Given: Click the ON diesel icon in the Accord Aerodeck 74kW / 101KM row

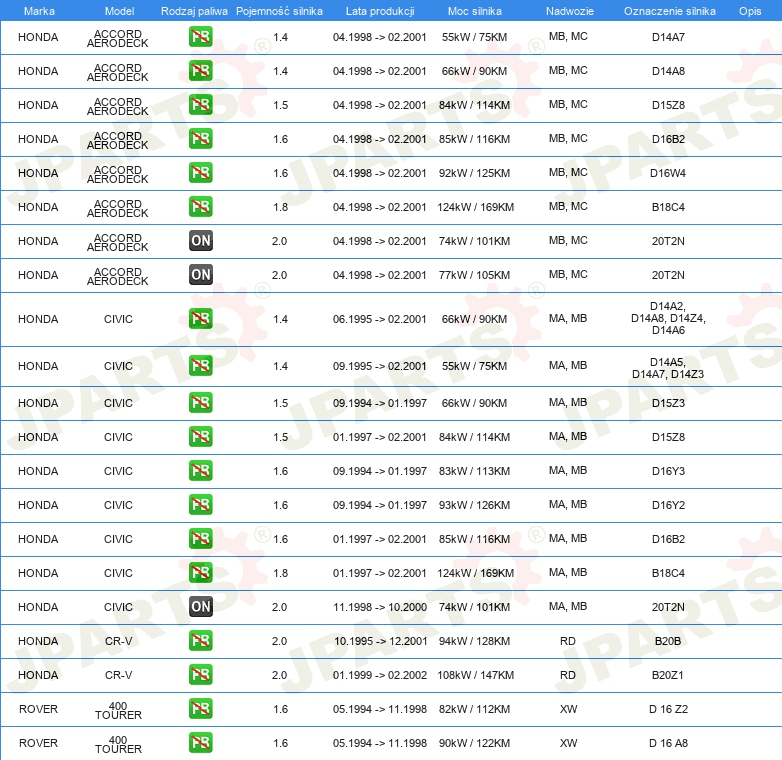Looking at the screenshot, I should tap(200, 240).
